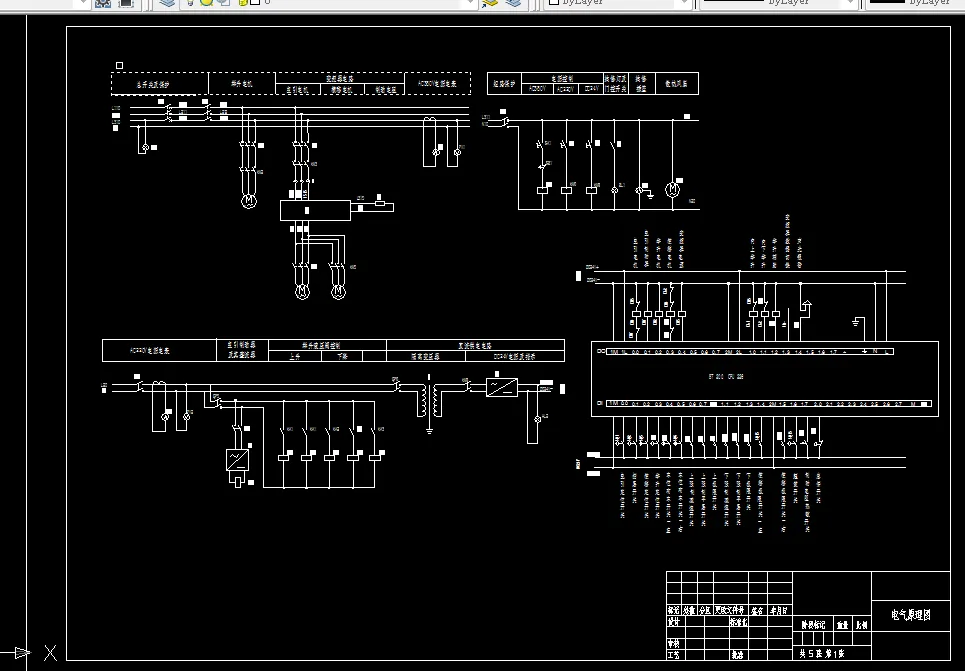Open the Workspace Settings gear icon
This screenshot has height=671, width=965.
click(x=103, y=2)
